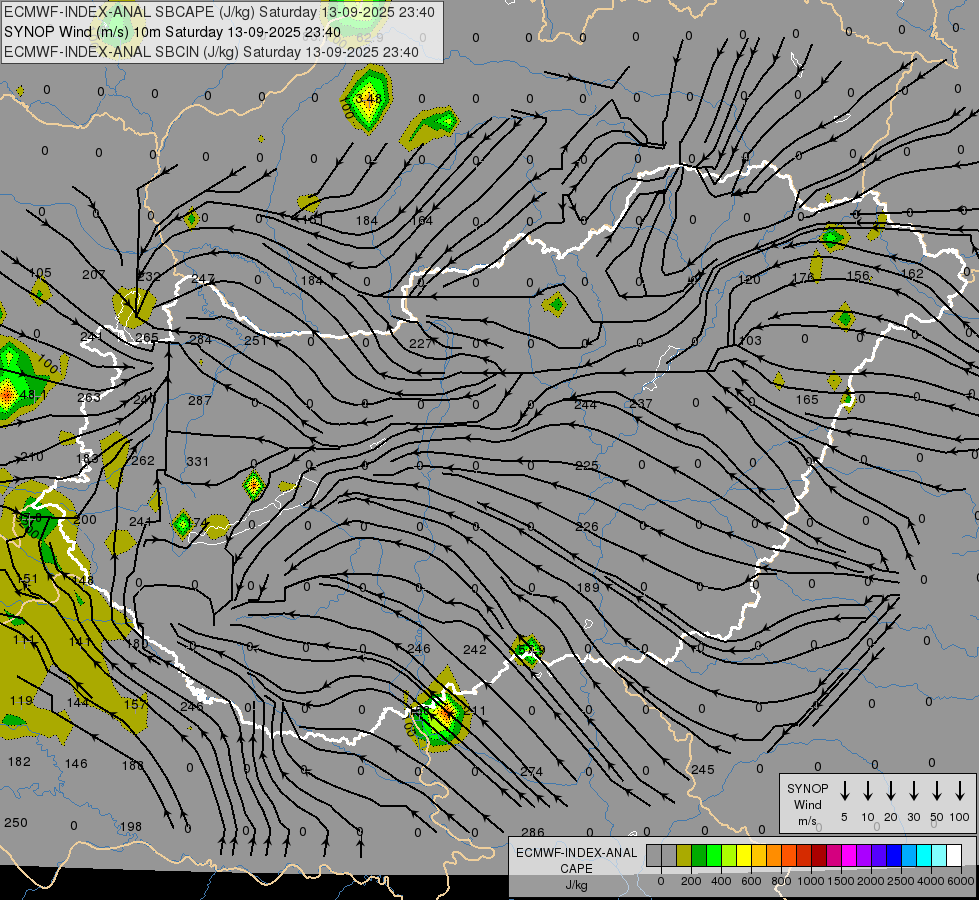Pick the olive CAPE legend swatch before 200

coord(684,855)
